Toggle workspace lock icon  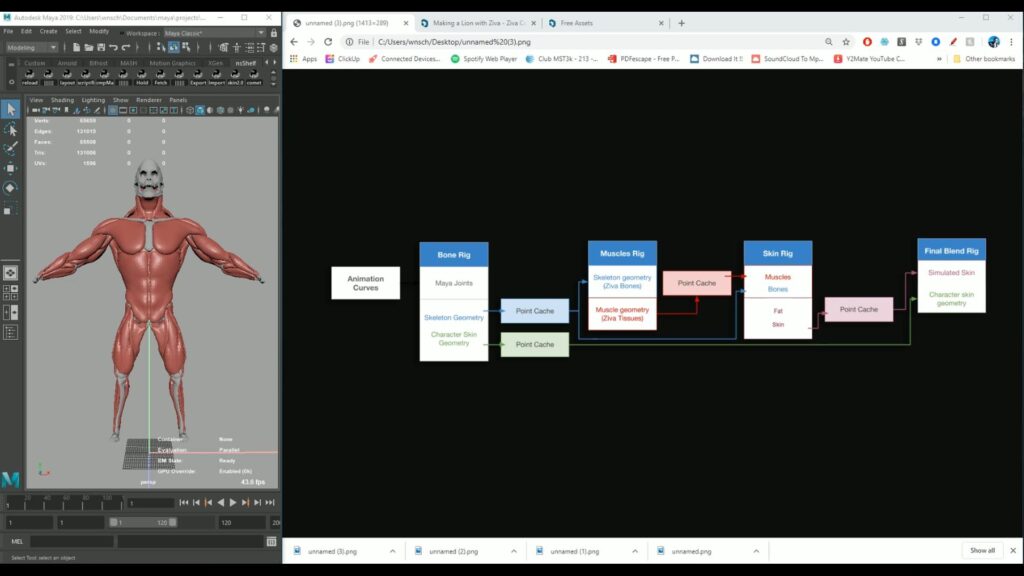pos(274,33)
